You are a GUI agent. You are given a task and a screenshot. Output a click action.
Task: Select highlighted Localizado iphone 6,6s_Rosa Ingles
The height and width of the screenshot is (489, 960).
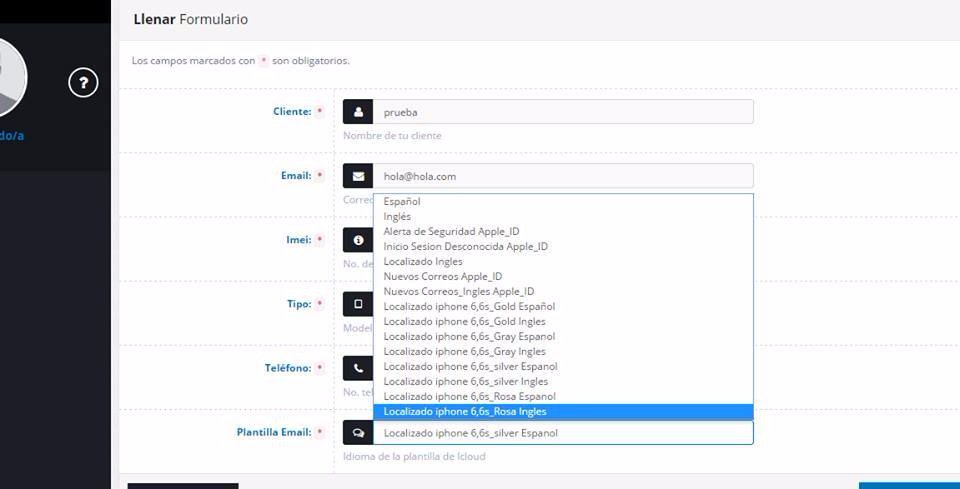[x=563, y=412]
